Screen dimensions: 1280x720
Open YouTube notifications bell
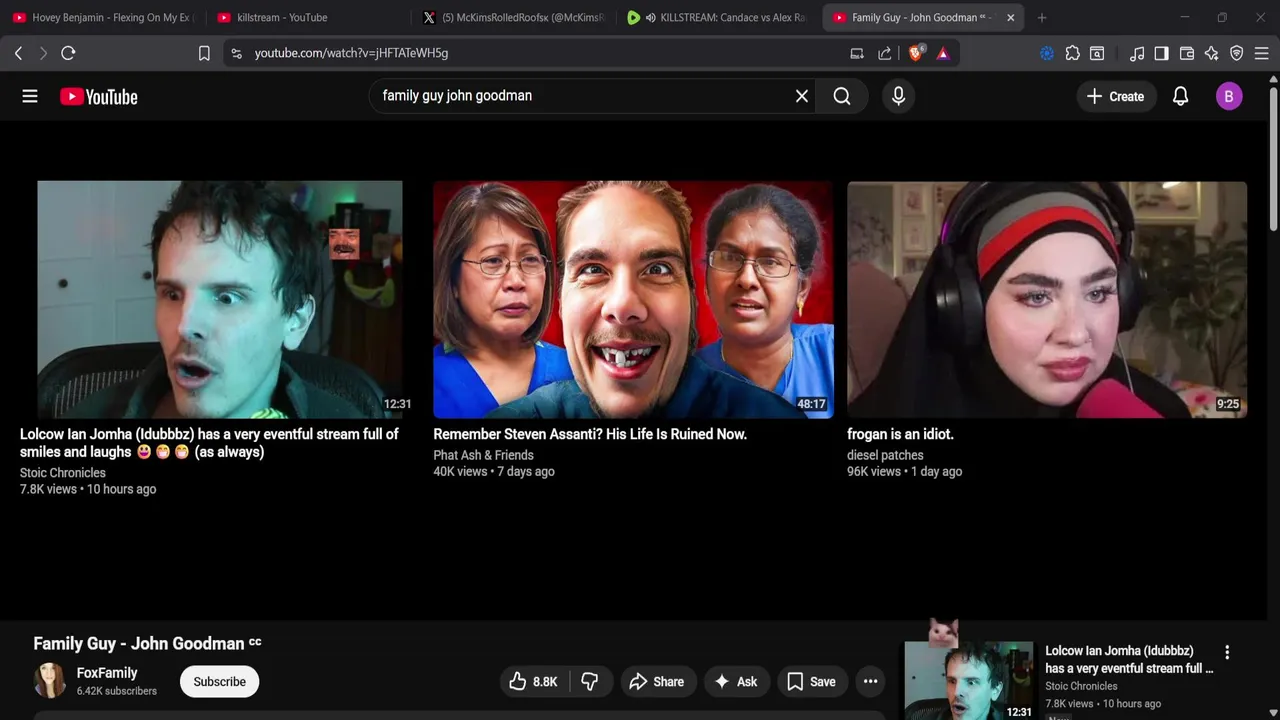tap(1180, 96)
